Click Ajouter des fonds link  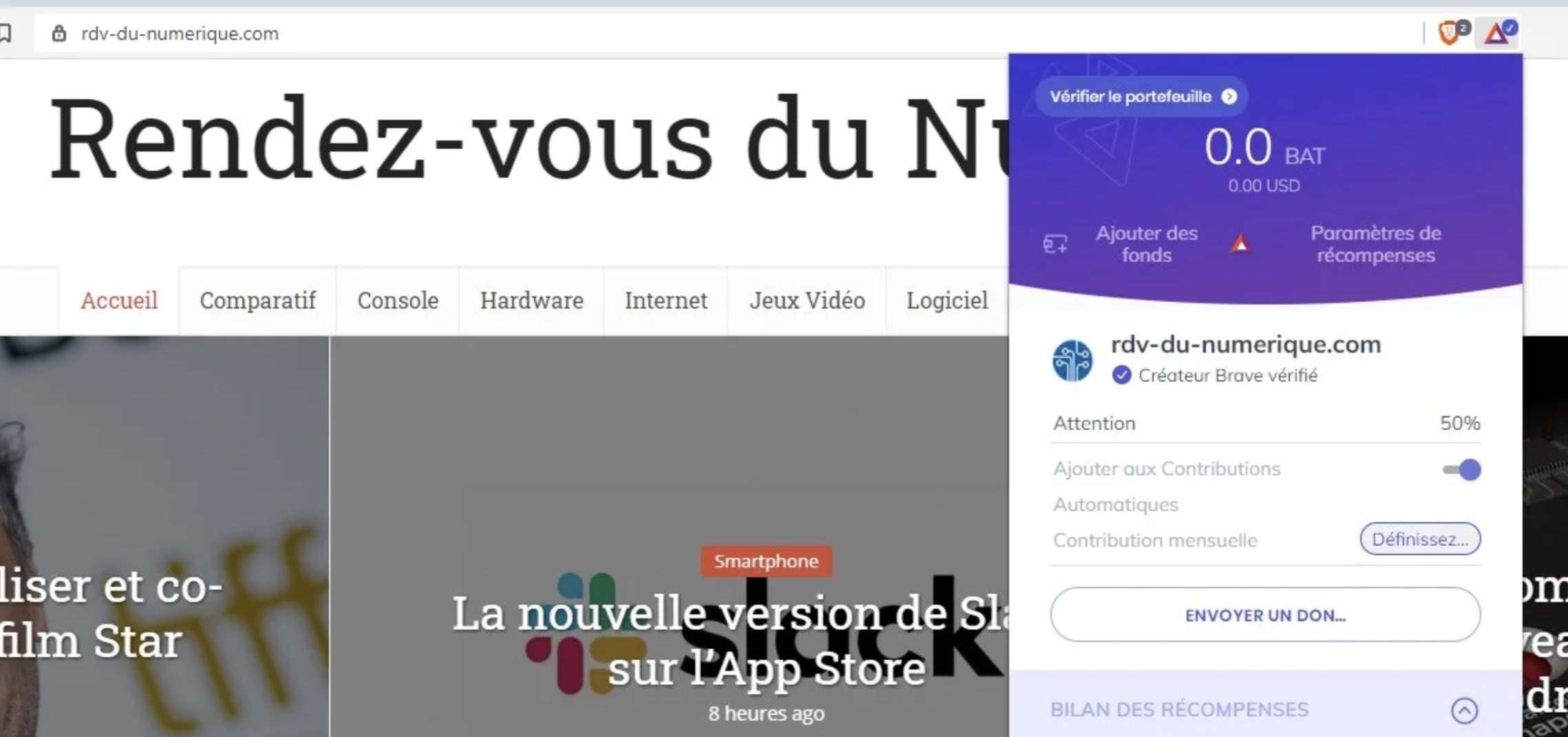coord(1146,244)
